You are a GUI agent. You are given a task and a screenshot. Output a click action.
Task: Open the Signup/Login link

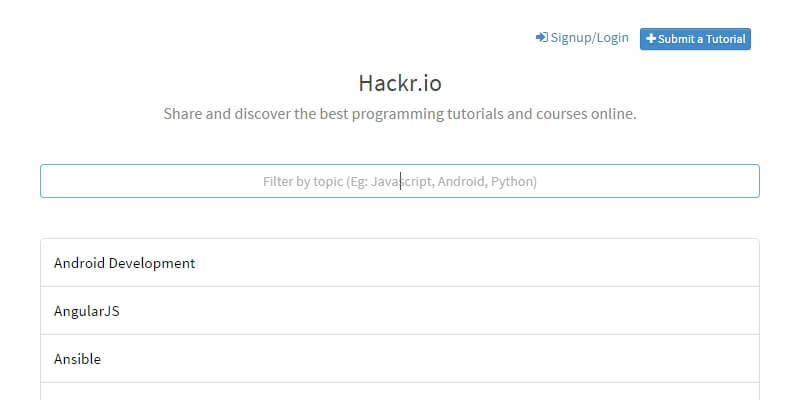[583, 38]
